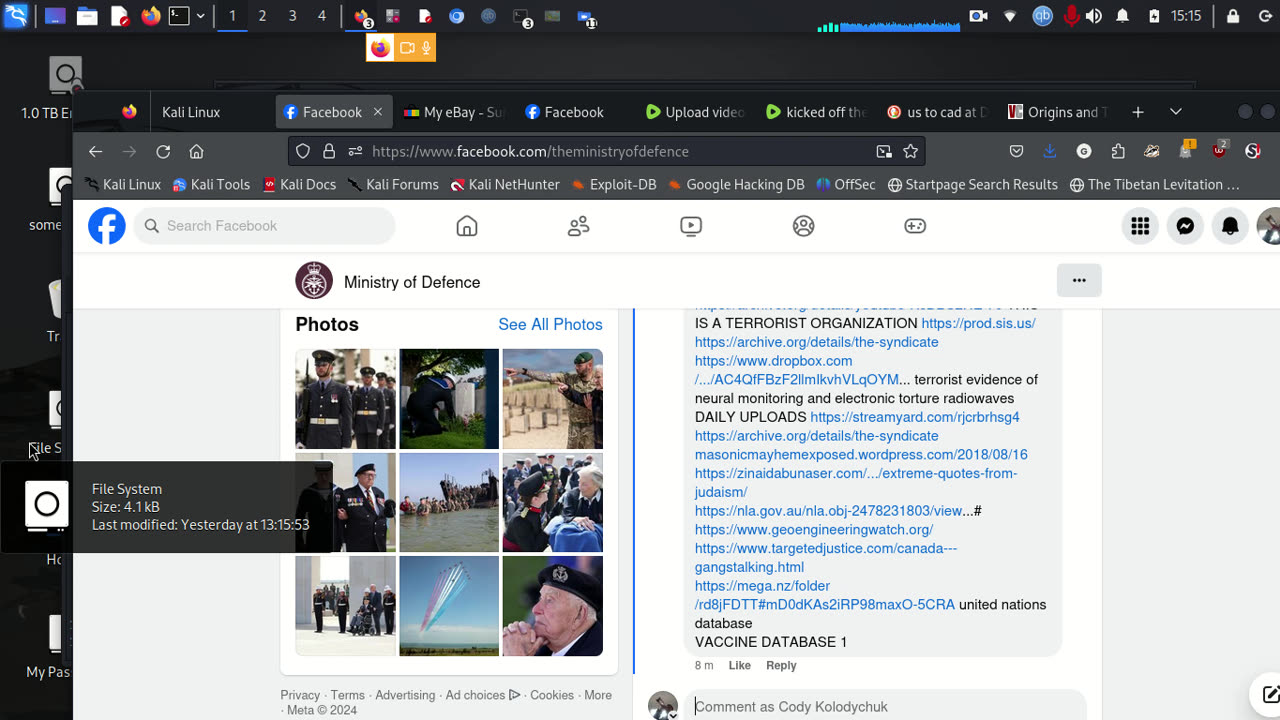The width and height of the screenshot is (1280, 720).
Task: Open Facebook Home feed icon
Action: pyautogui.click(x=467, y=226)
